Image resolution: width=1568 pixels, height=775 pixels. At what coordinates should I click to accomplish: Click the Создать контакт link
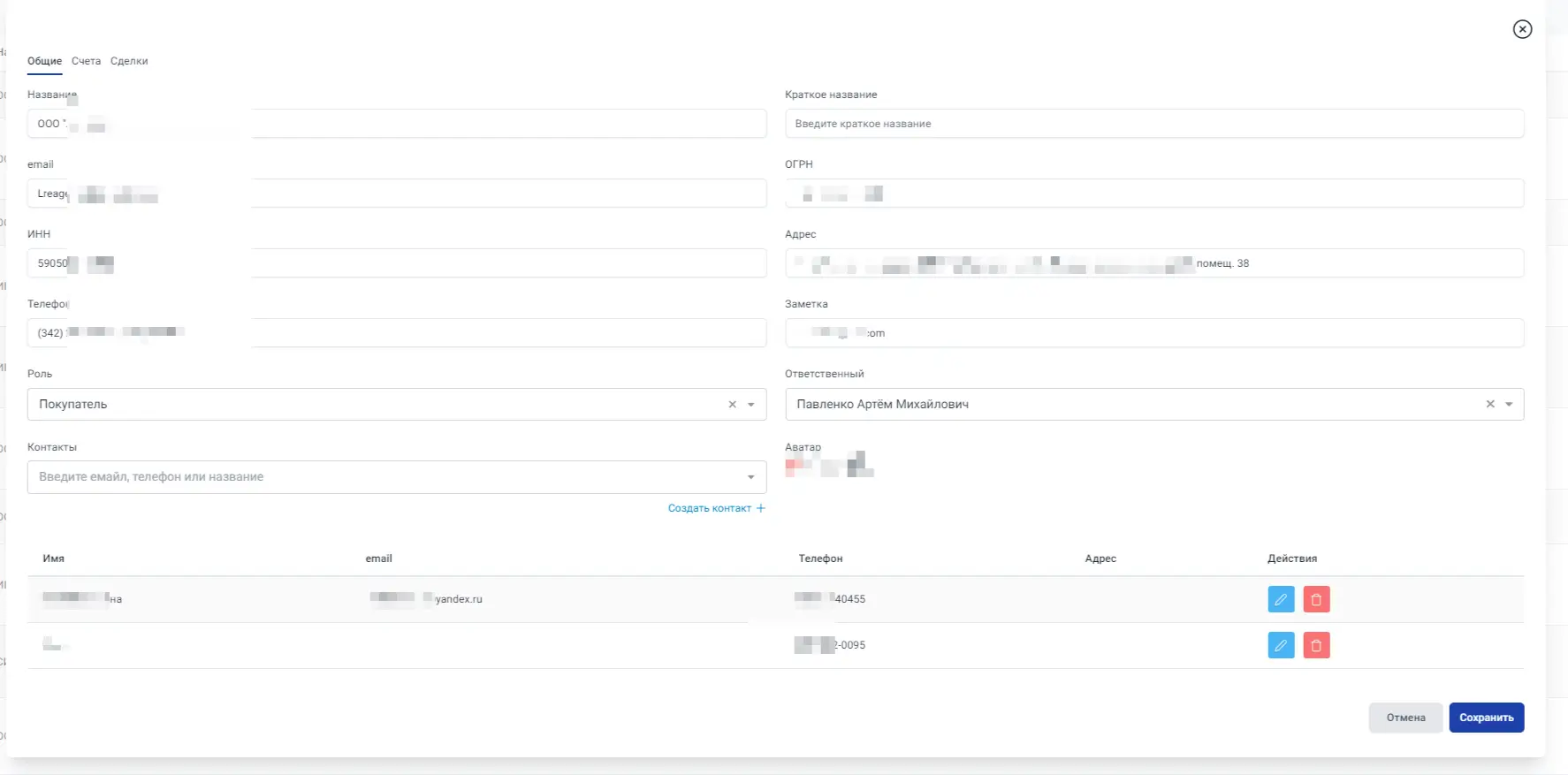point(716,508)
